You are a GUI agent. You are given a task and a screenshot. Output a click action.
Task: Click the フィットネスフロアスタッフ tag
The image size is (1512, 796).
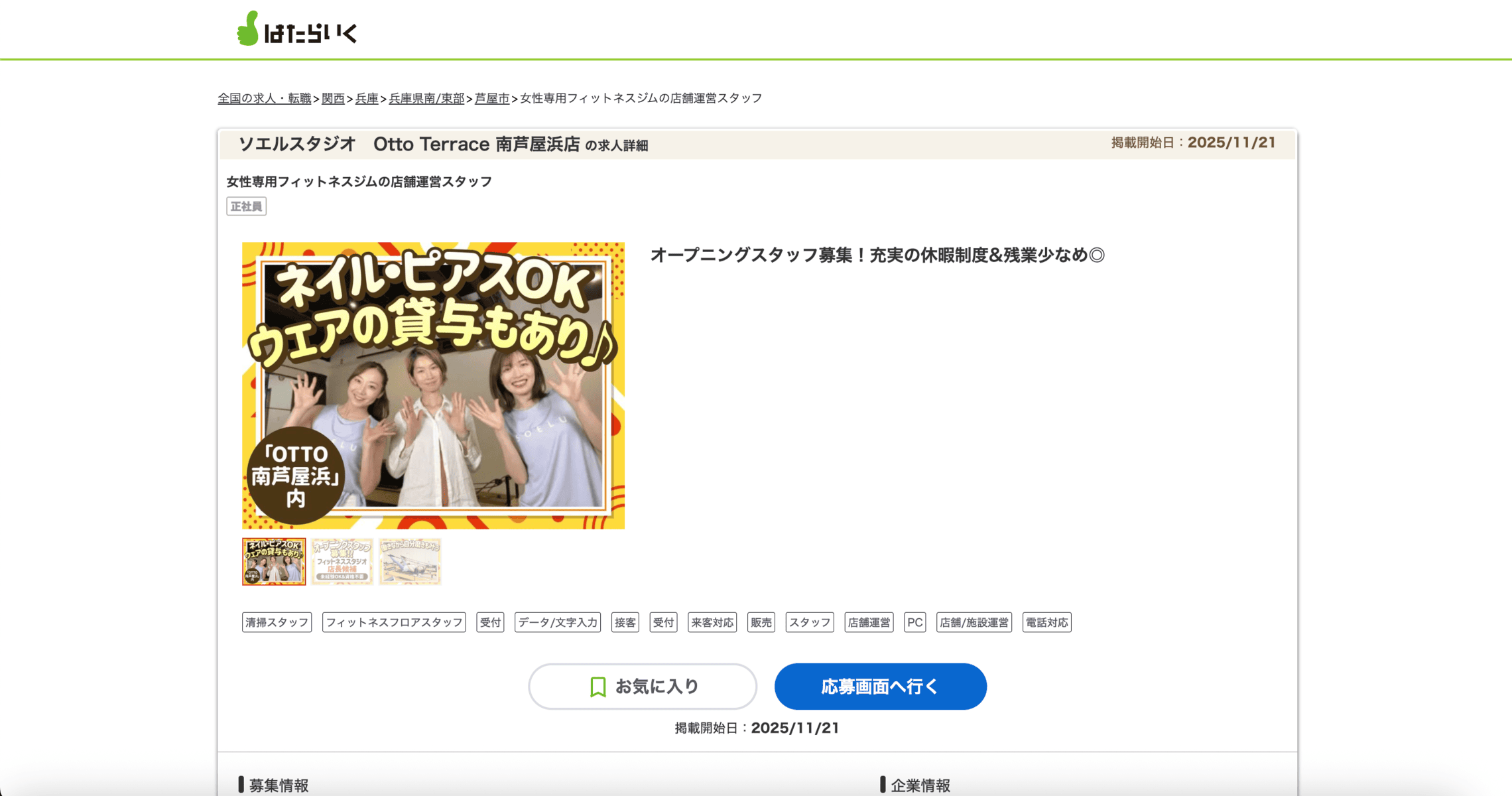394,622
